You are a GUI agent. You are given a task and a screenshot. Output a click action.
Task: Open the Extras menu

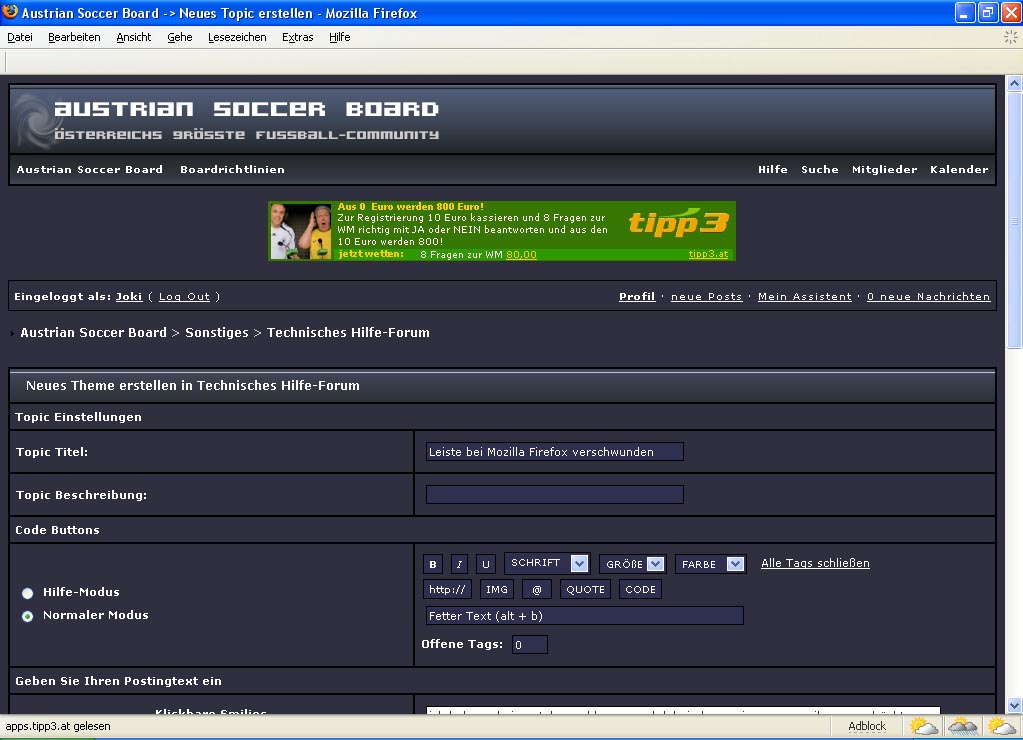click(298, 37)
